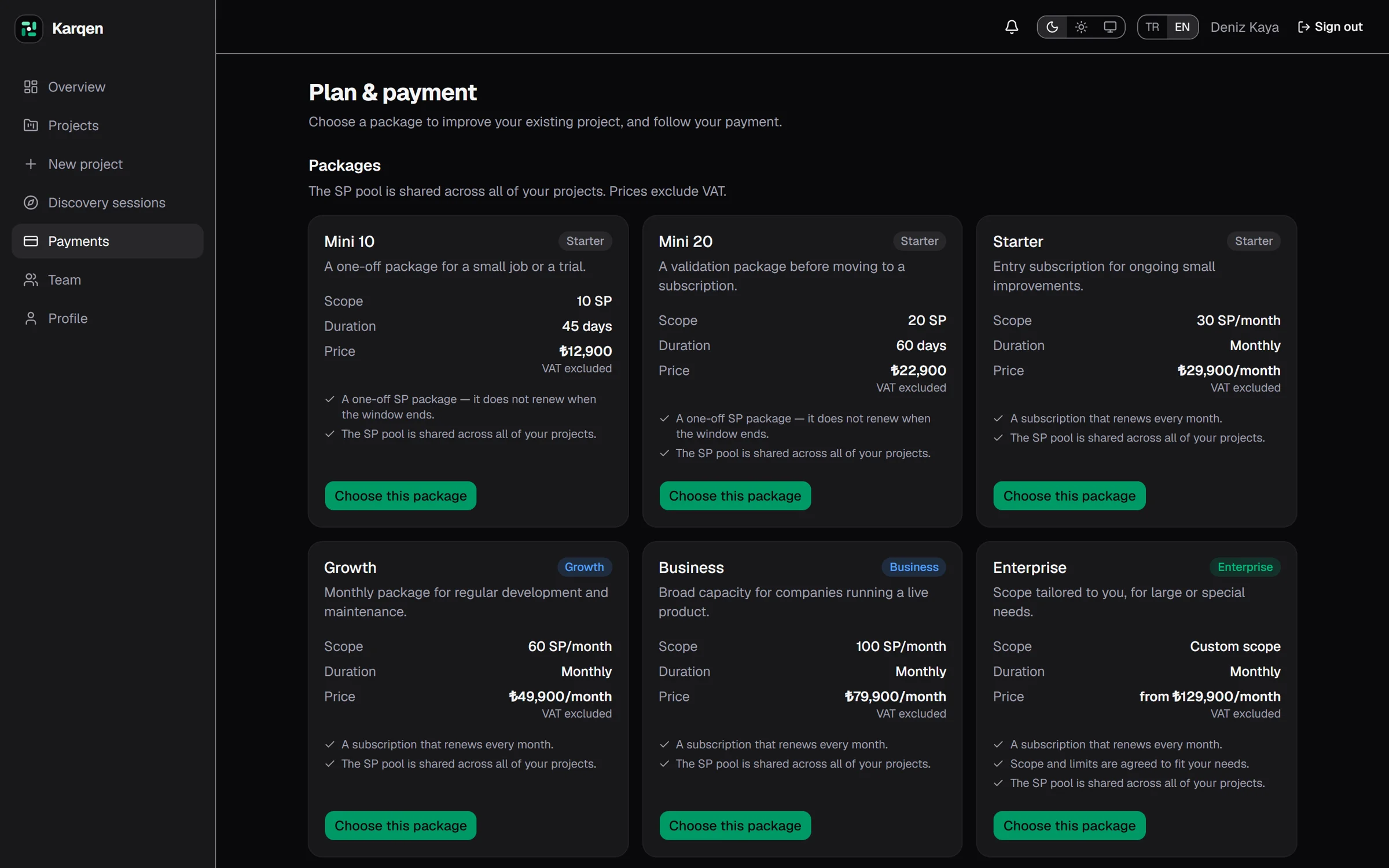Choose the Mini 20 package
Viewport: 1389px width, 868px height.
[x=735, y=496]
